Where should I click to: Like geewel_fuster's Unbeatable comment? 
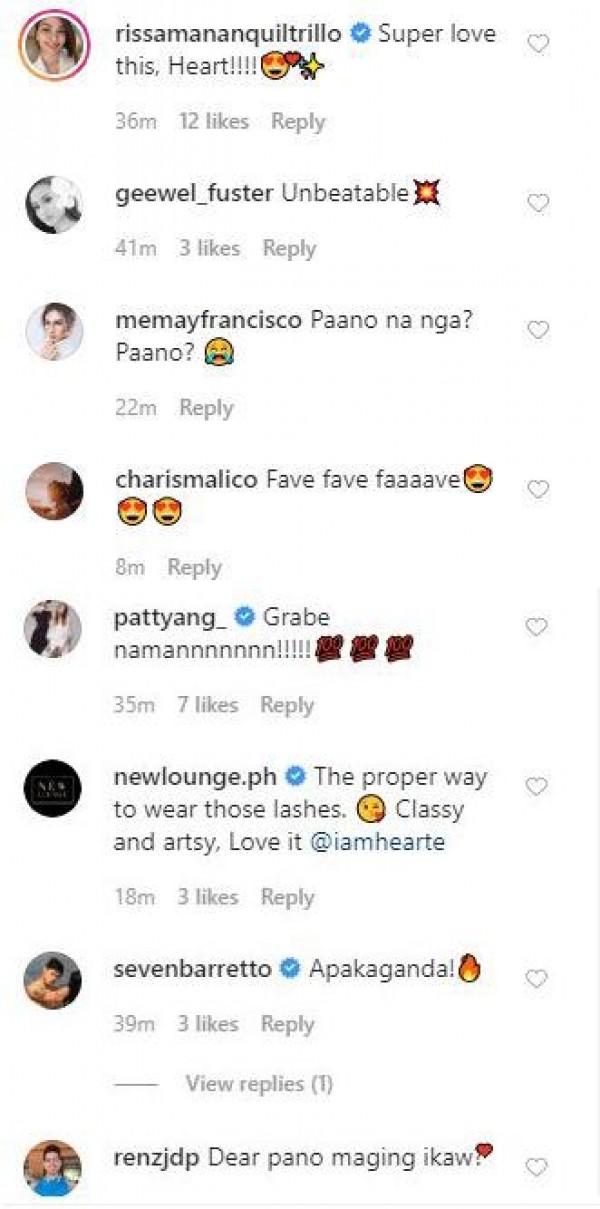pos(538,204)
